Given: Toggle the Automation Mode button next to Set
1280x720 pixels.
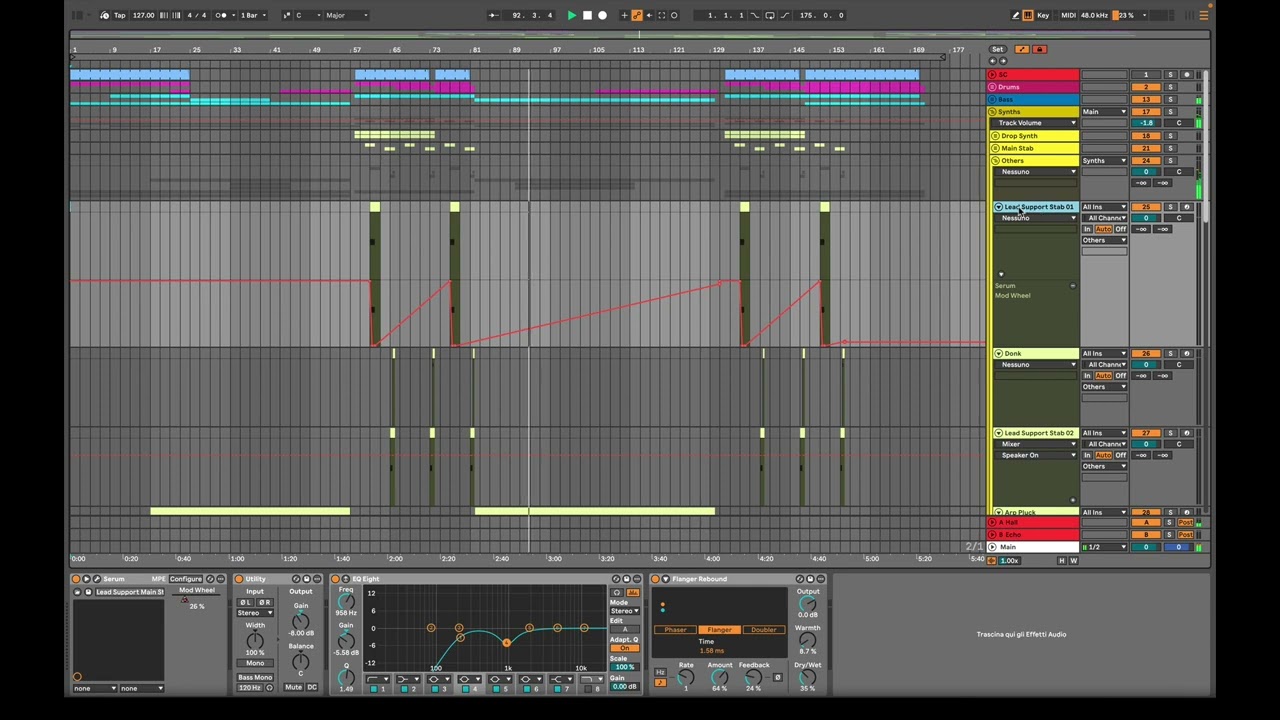Looking at the screenshot, I should tap(1021, 49).
